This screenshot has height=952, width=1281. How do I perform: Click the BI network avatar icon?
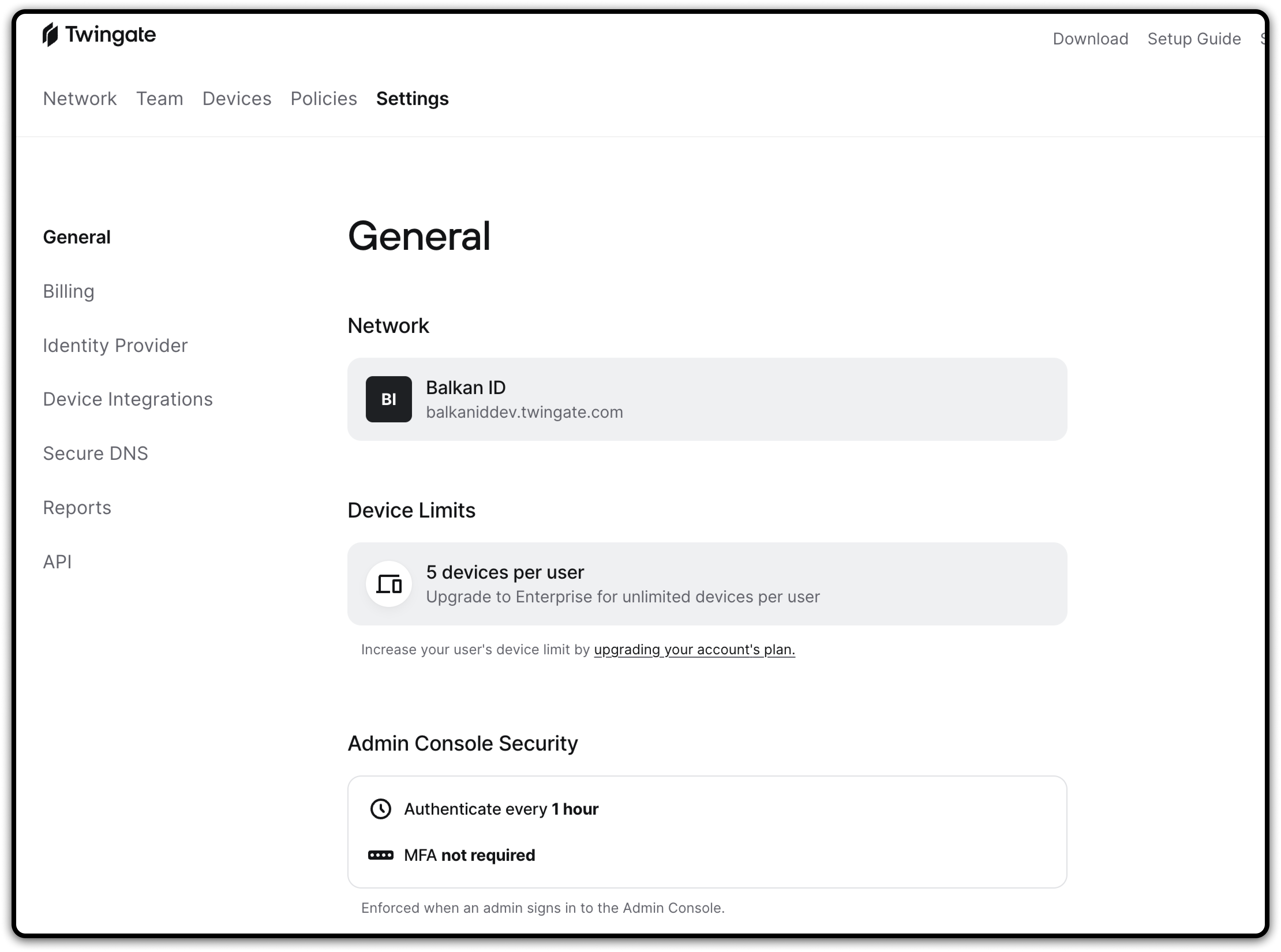[x=388, y=399]
